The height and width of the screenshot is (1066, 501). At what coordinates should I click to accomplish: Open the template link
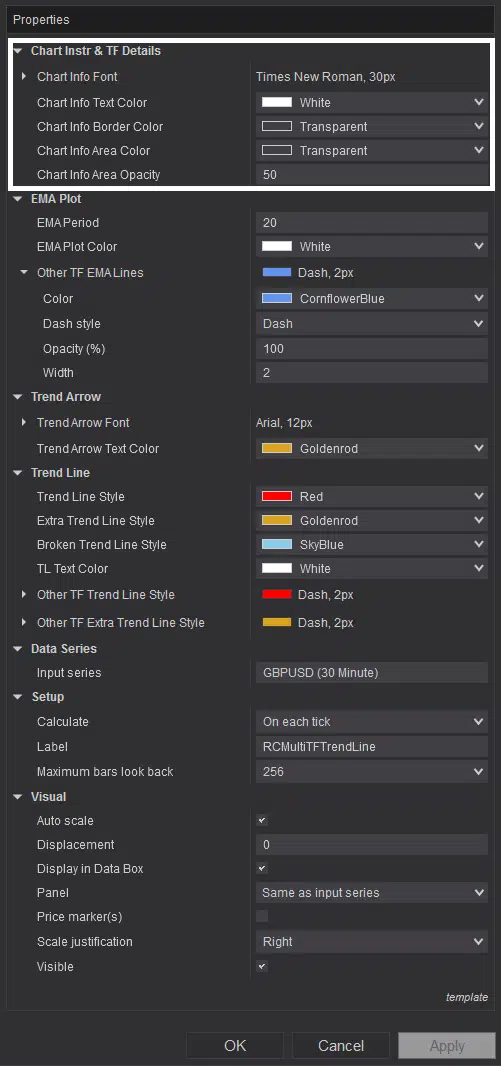point(467,997)
